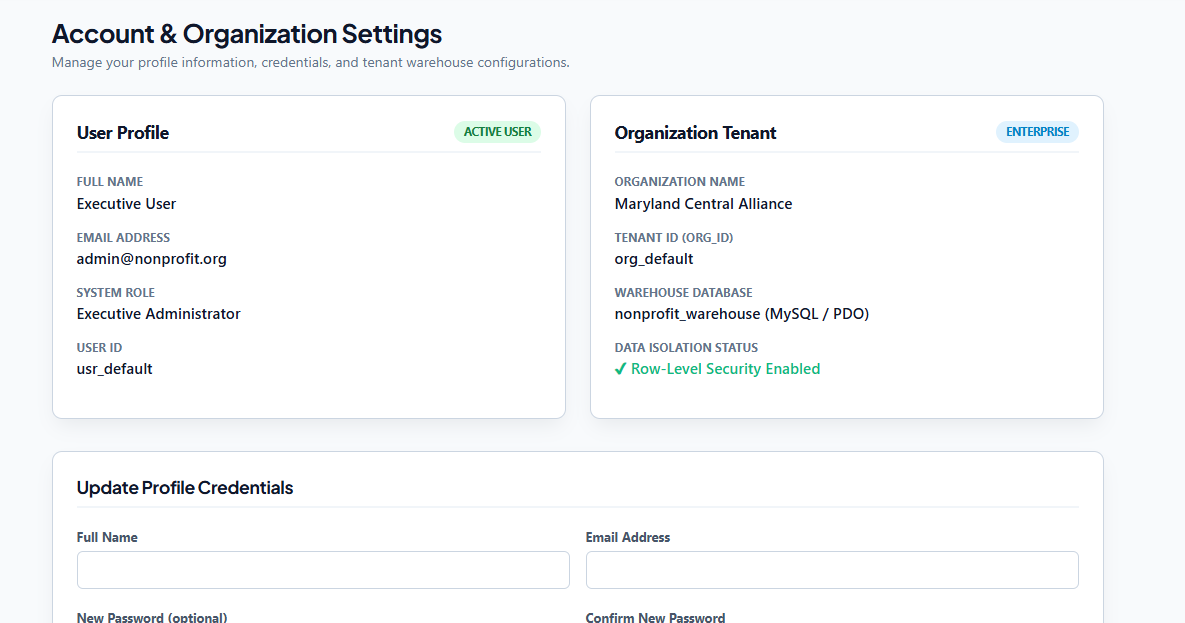
Task: Click the 'WAREHOUSE DATABASE' label
Action: click(x=683, y=293)
